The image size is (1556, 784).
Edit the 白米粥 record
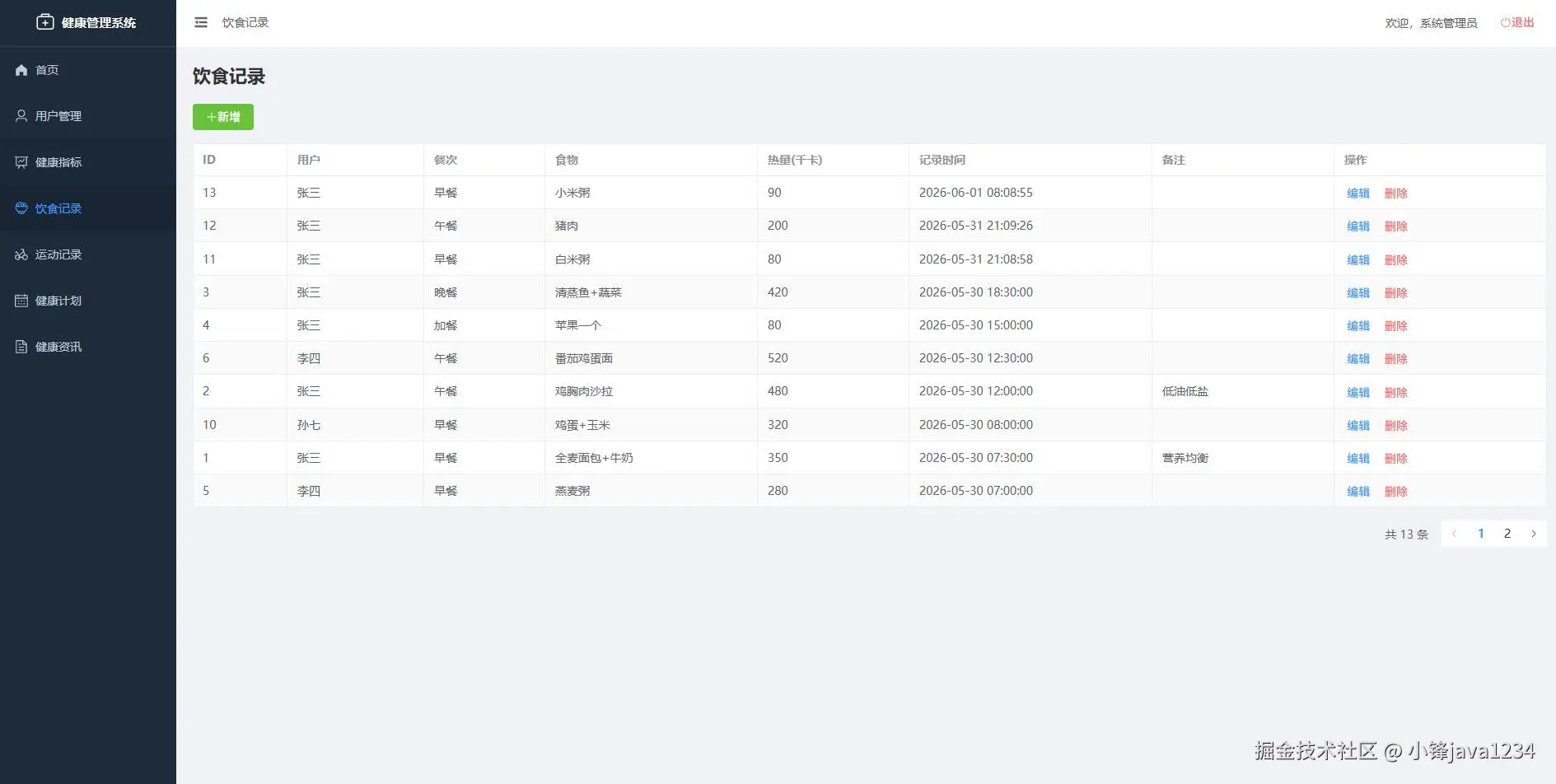1358,260
